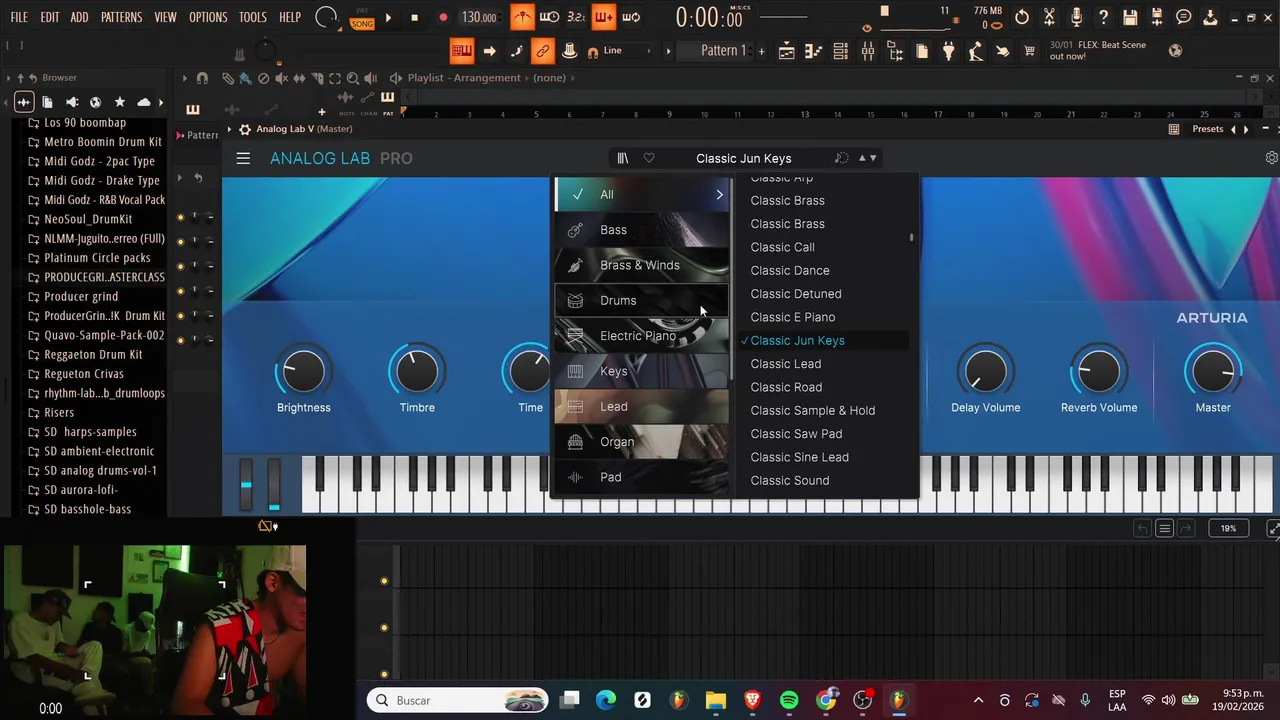The height and width of the screenshot is (720, 1280).
Task: Click the Reverb Volume knob
Action: (x=1099, y=371)
